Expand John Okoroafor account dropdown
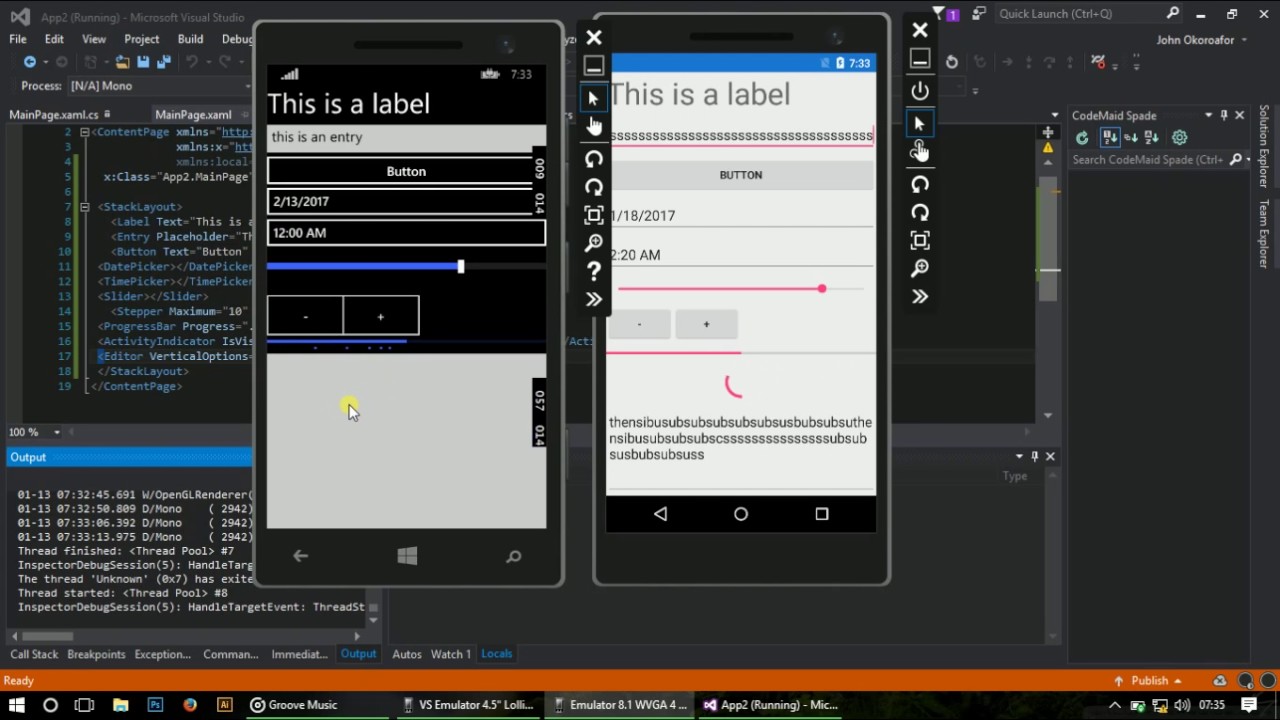Screen dimensions: 1280x720 click(x=1244, y=40)
